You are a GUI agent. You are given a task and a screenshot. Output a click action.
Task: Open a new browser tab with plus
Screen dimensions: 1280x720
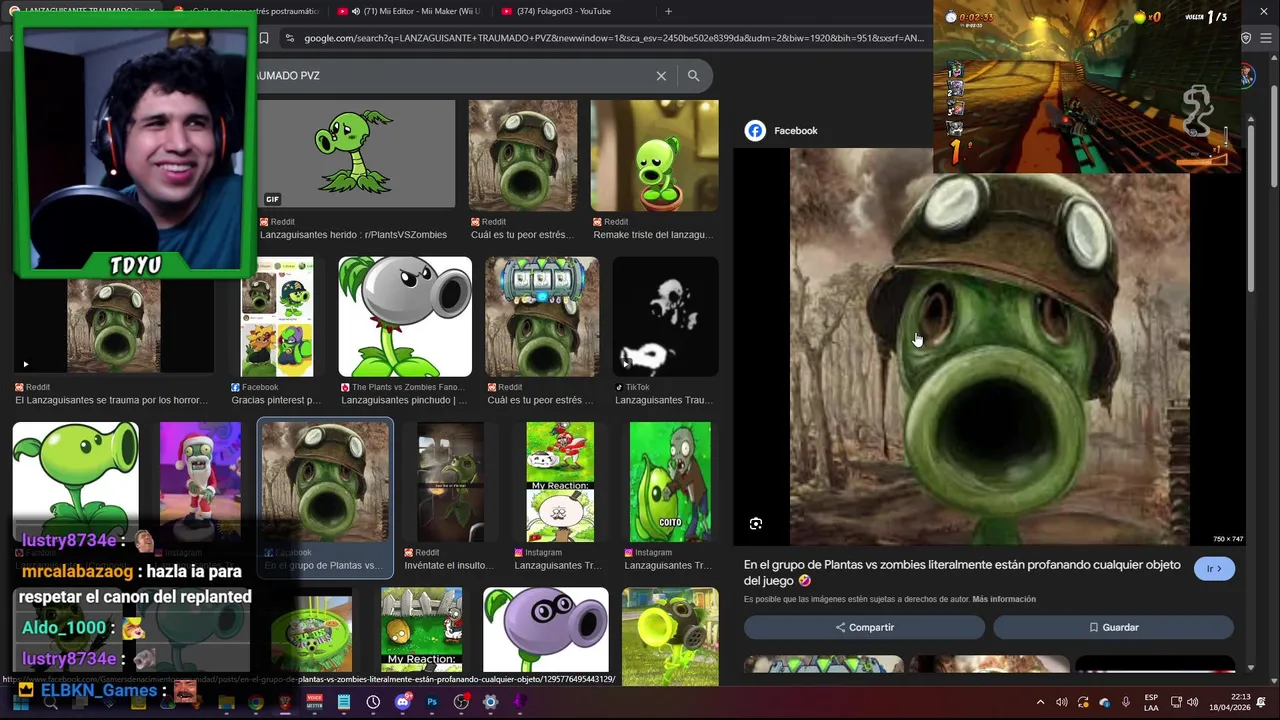click(x=668, y=11)
